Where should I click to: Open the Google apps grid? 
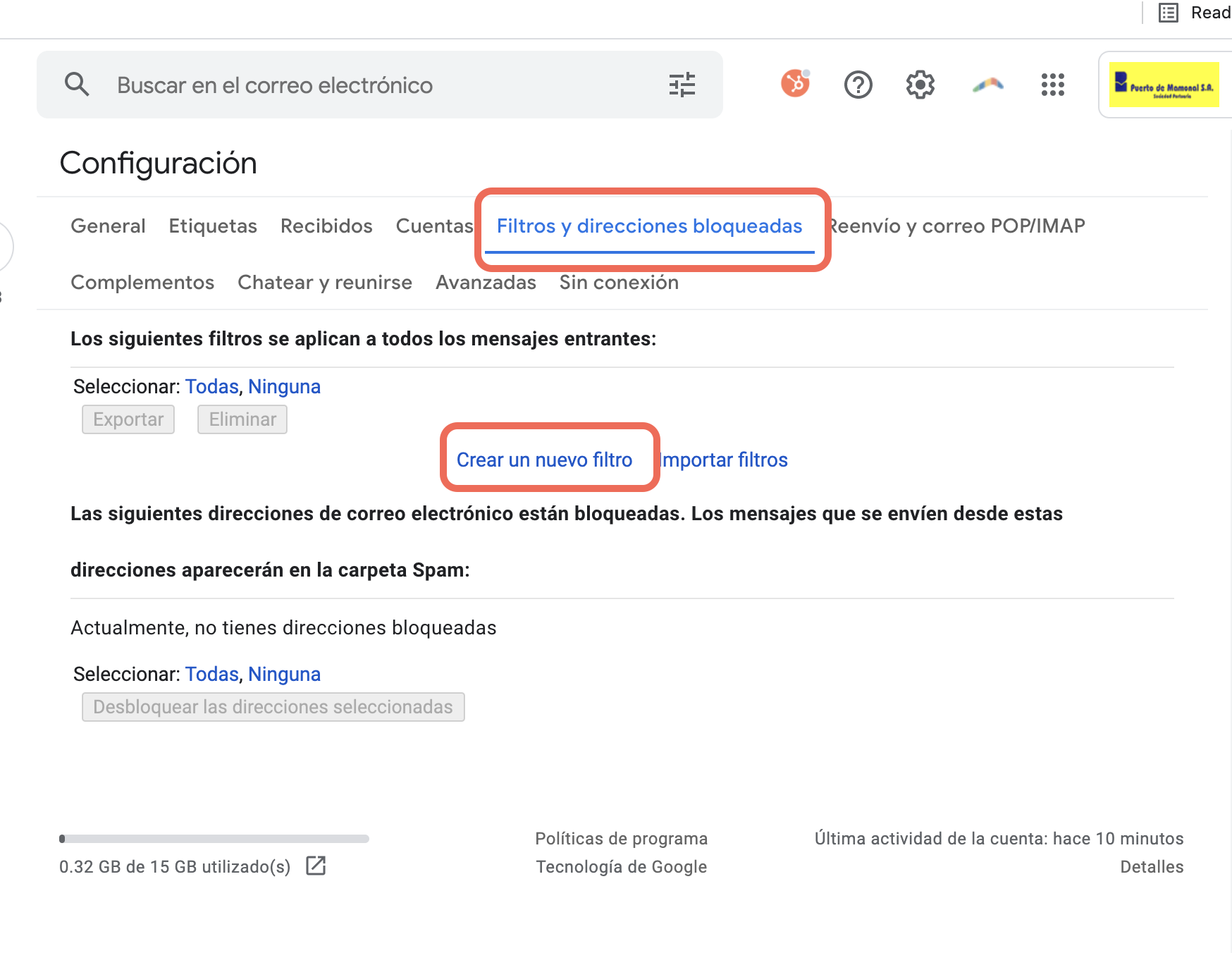[x=1052, y=85]
